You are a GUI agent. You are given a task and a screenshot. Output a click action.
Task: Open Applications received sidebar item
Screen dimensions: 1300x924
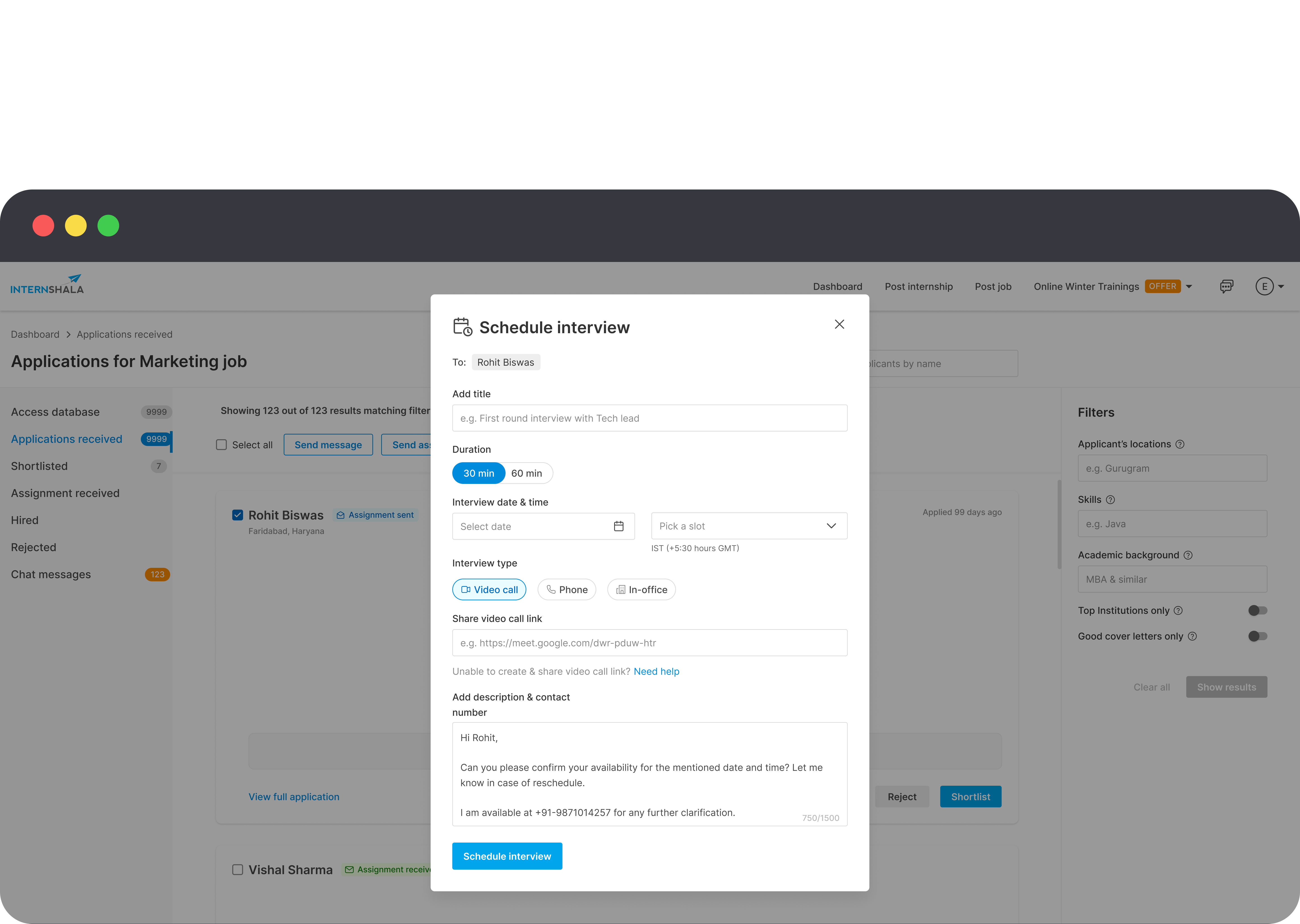(67, 439)
